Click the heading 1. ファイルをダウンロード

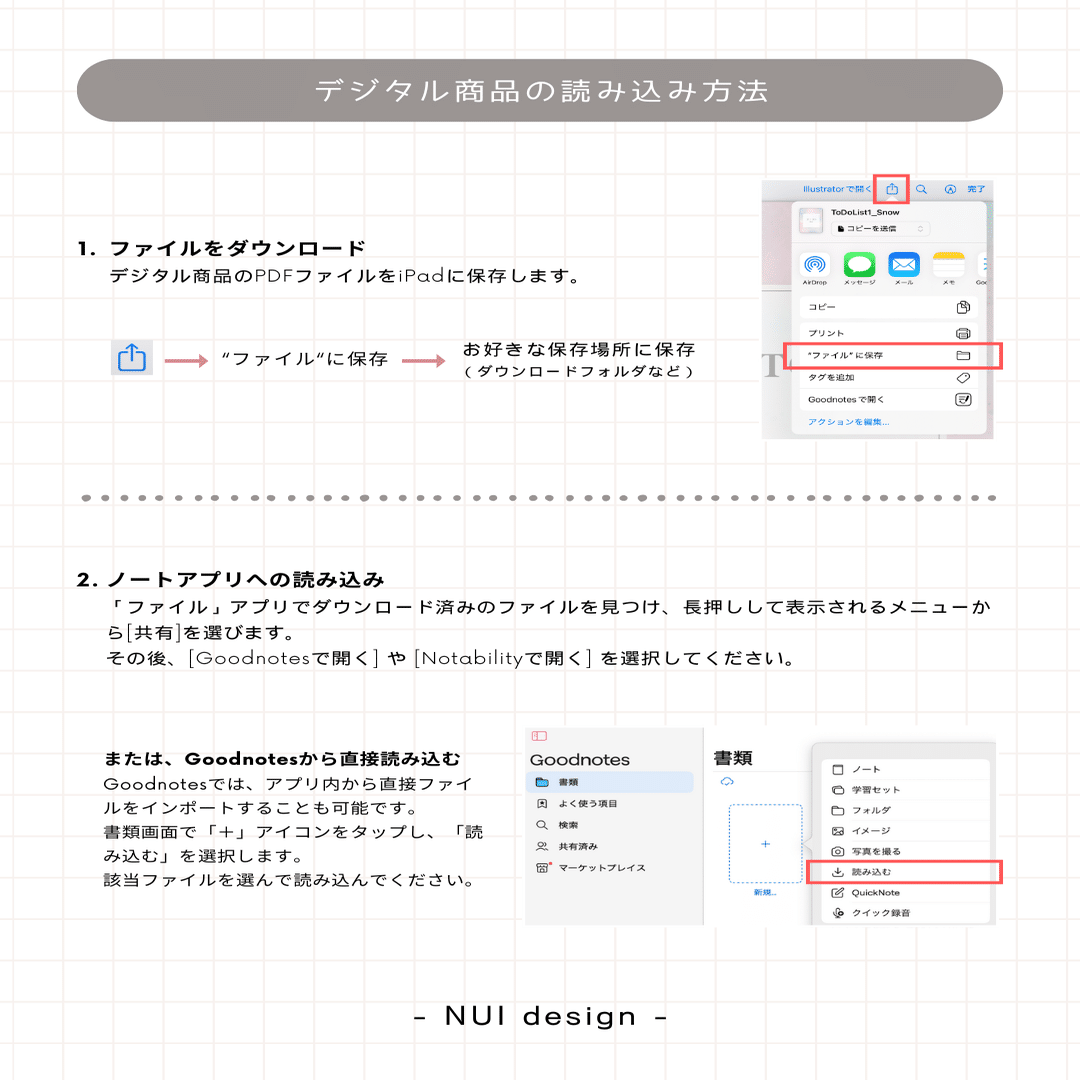[x=221, y=248]
